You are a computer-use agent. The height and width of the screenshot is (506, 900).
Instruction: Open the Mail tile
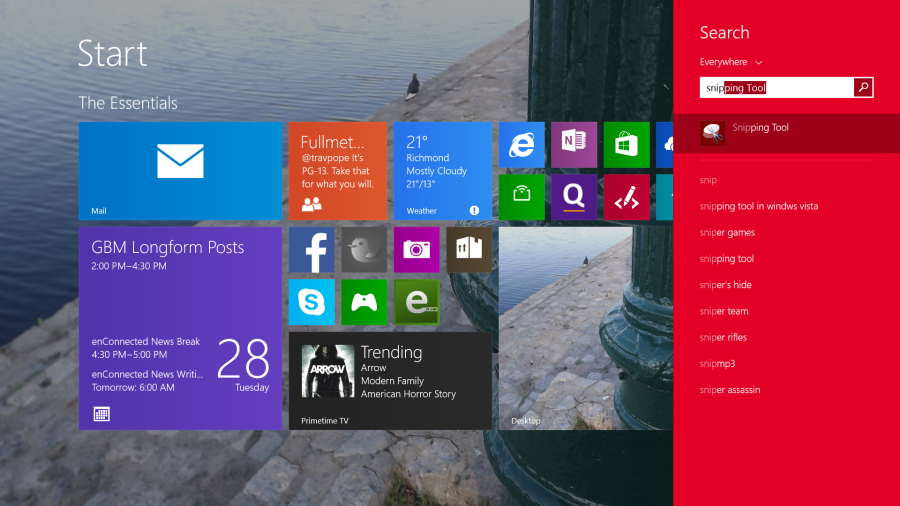[180, 171]
